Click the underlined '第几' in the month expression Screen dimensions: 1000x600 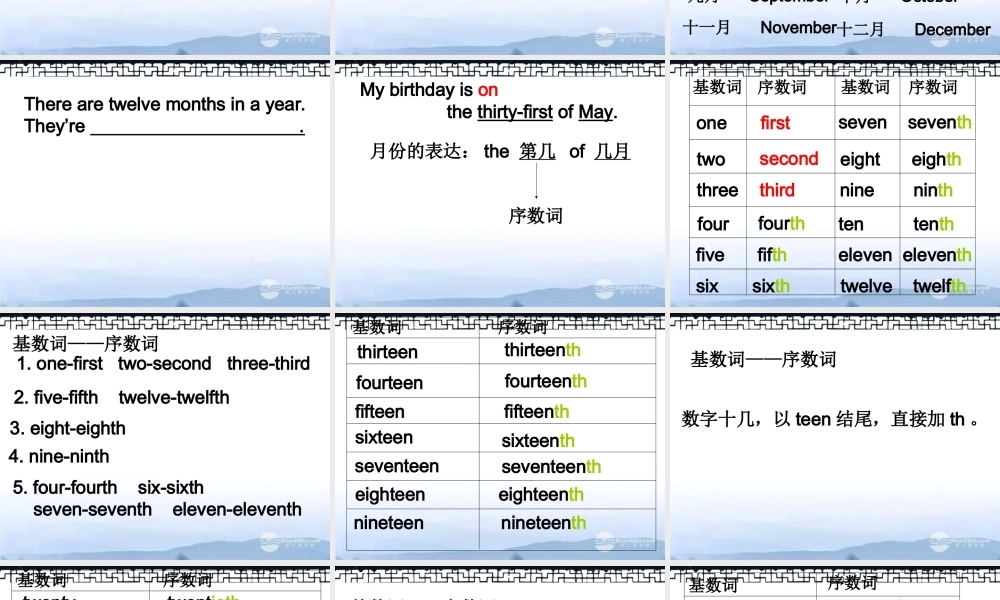pos(537,152)
